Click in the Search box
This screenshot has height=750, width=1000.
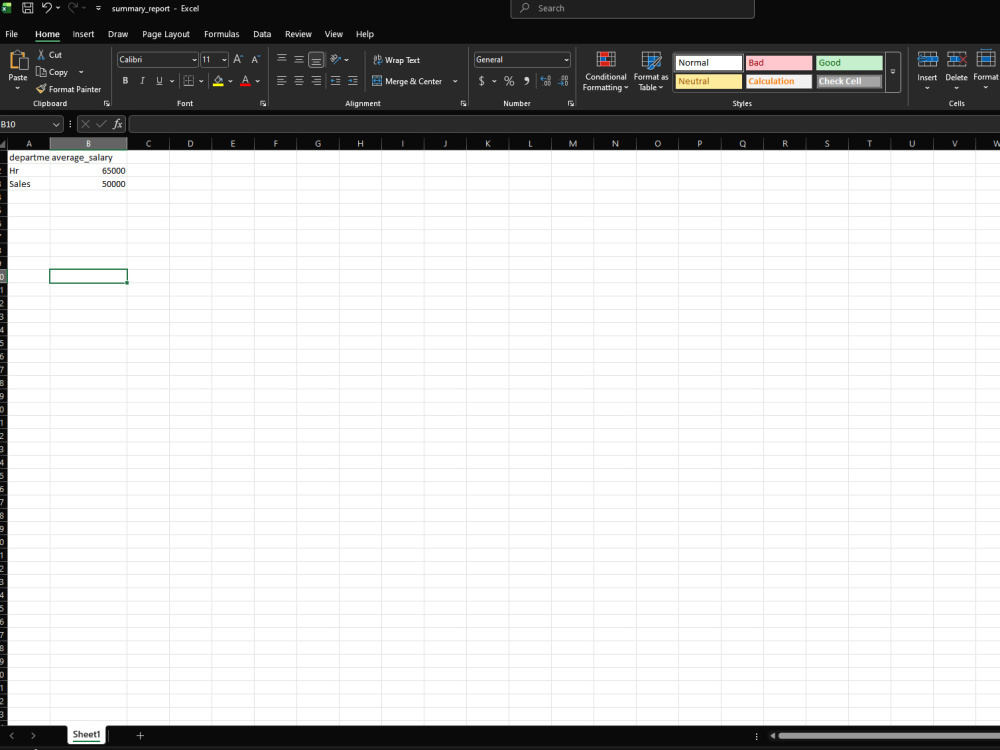[x=632, y=8]
